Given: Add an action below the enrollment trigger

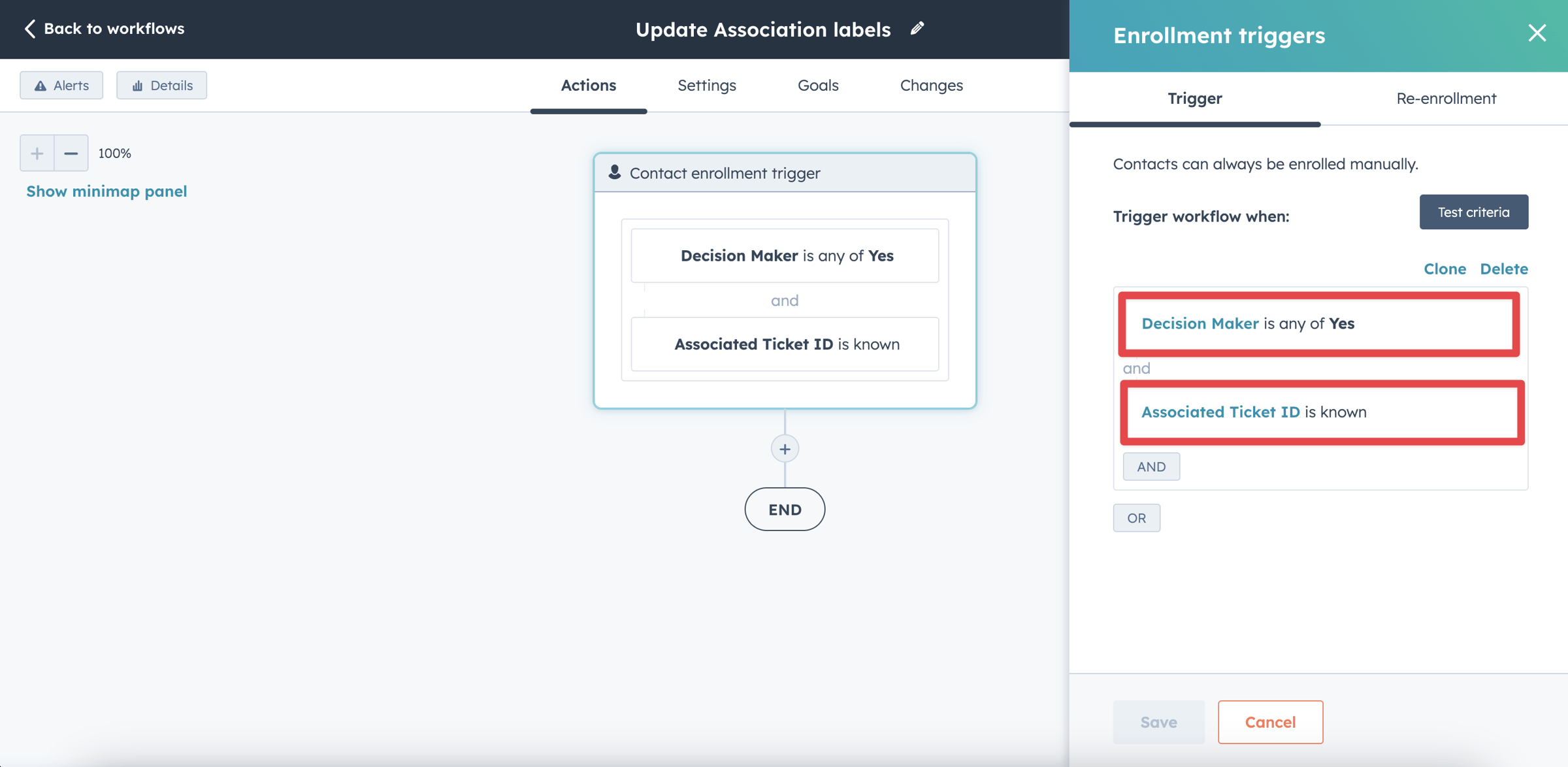Looking at the screenshot, I should [x=784, y=449].
